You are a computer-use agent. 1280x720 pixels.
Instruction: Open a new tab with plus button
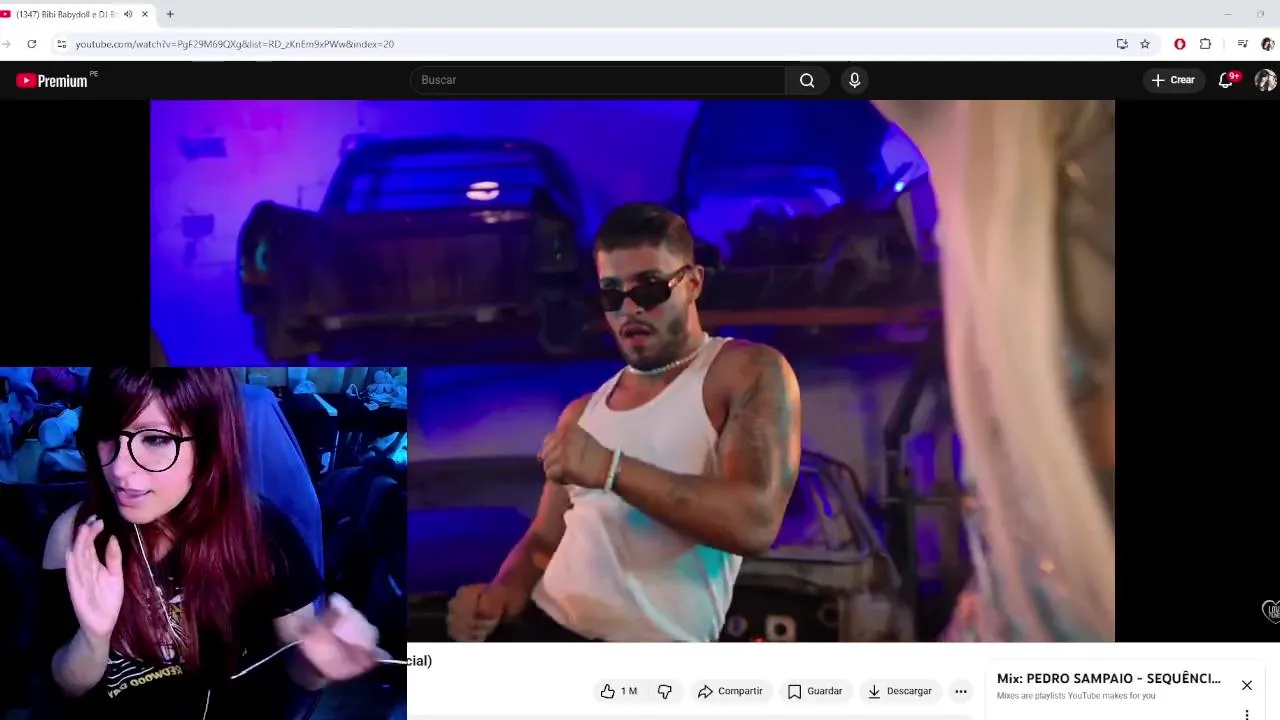pos(170,14)
